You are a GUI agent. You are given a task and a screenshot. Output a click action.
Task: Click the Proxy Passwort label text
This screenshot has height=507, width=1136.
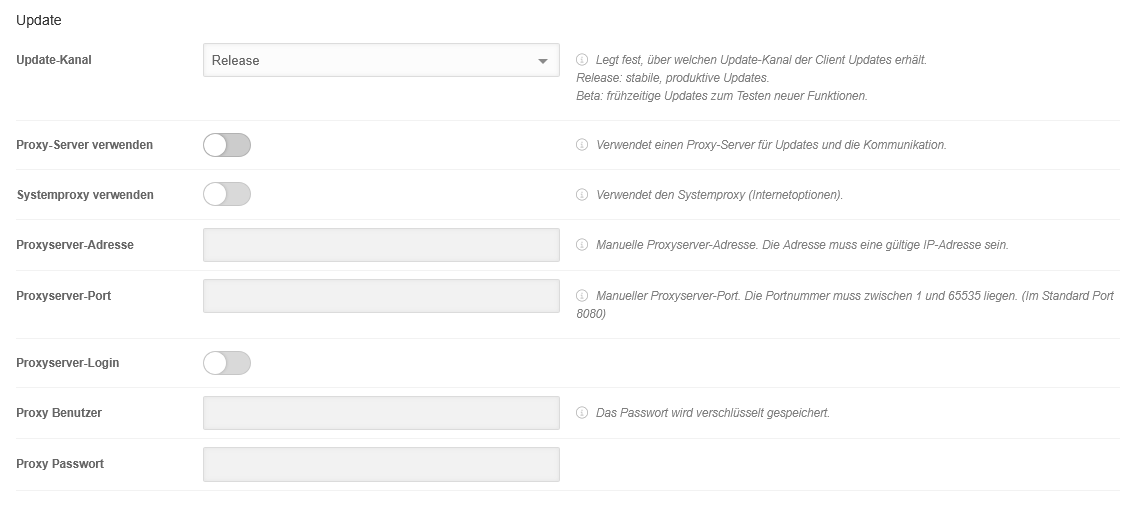coord(60,464)
